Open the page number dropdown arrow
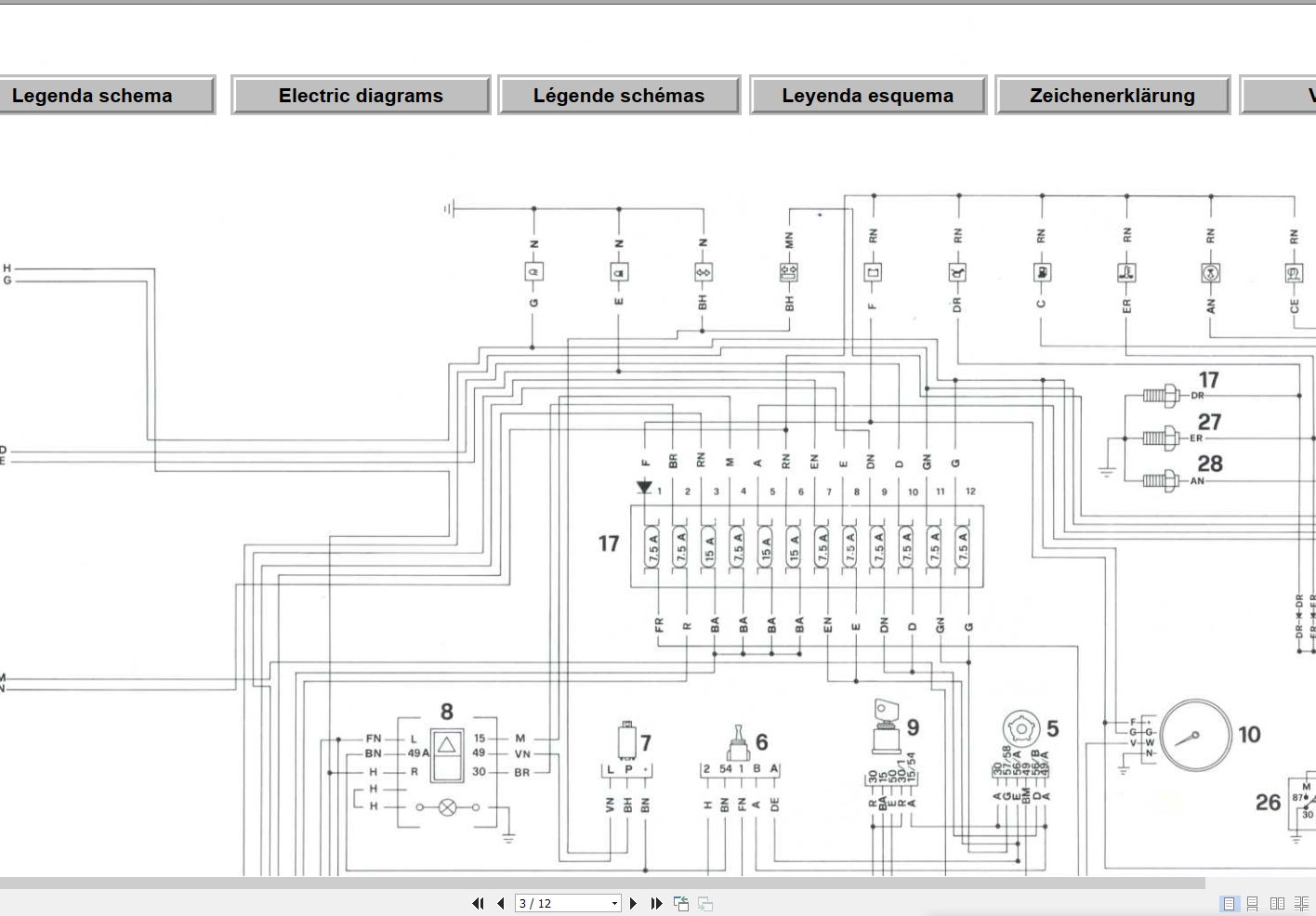The image size is (1316, 916). pyautogui.click(x=614, y=903)
